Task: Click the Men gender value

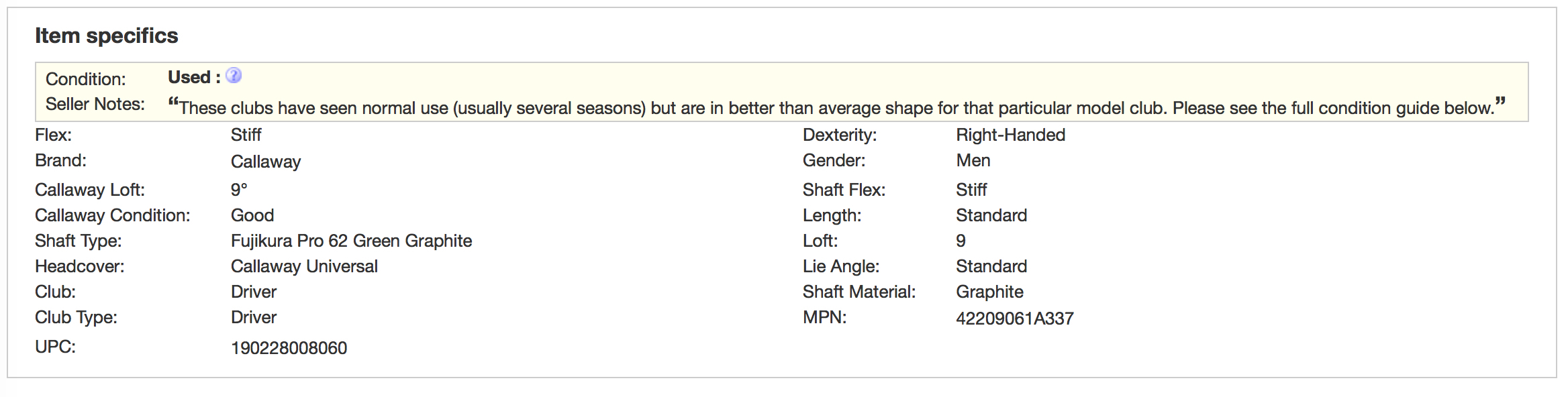Action: pyautogui.click(x=973, y=160)
